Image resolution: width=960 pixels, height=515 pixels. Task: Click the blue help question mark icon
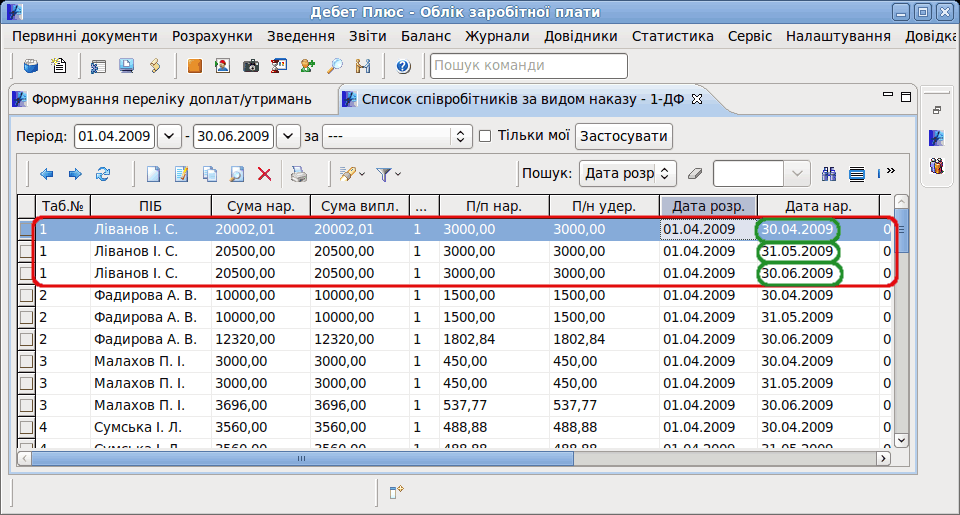click(x=403, y=66)
